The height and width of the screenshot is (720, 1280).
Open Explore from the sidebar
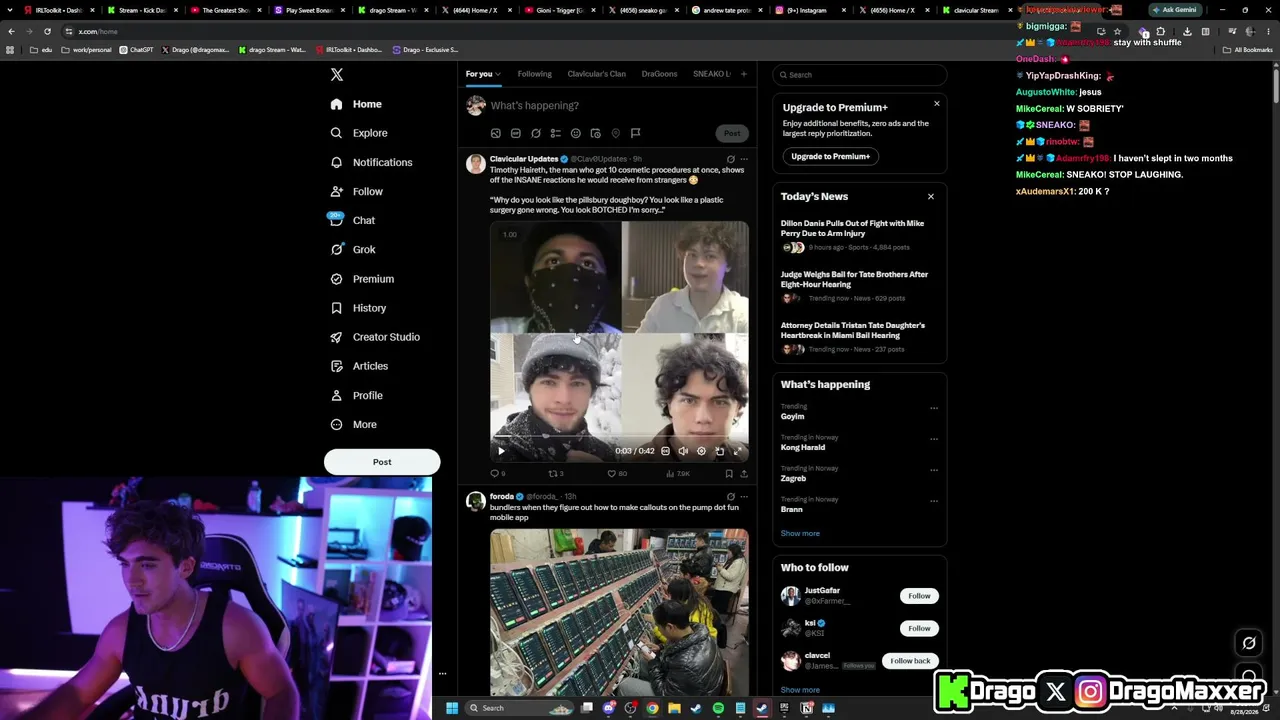(x=358, y=133)
